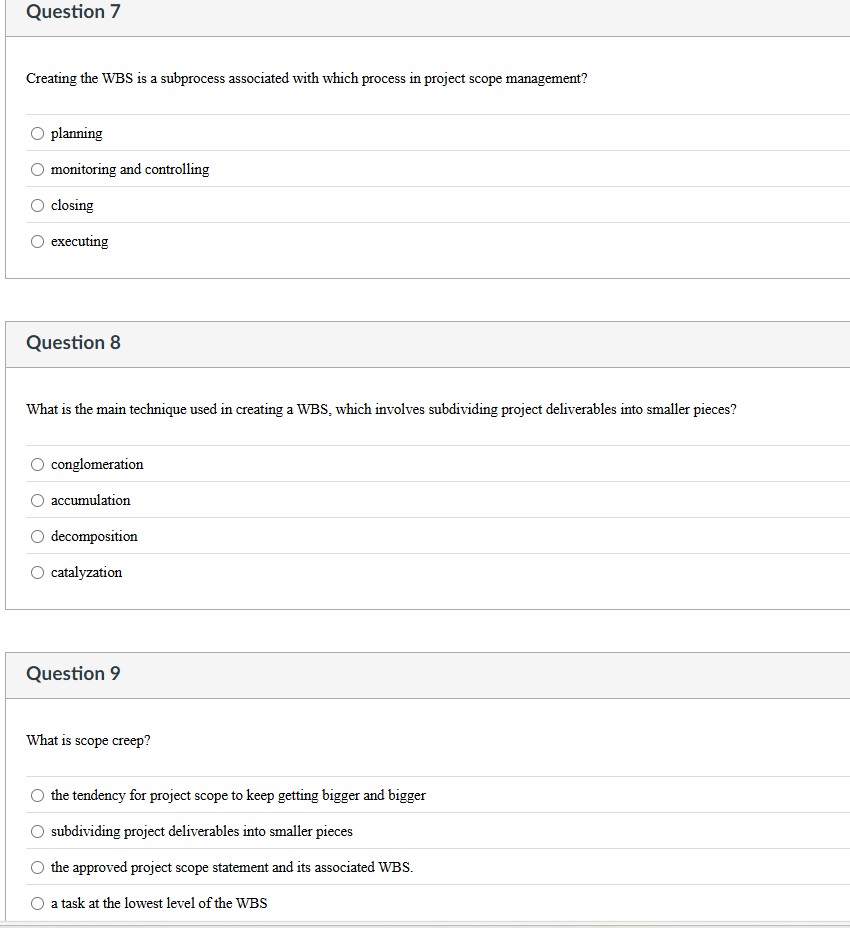This screenshot has height=928, width=850.
Task: Pick catalyzation for Question 8
Action: pos(37,571)
